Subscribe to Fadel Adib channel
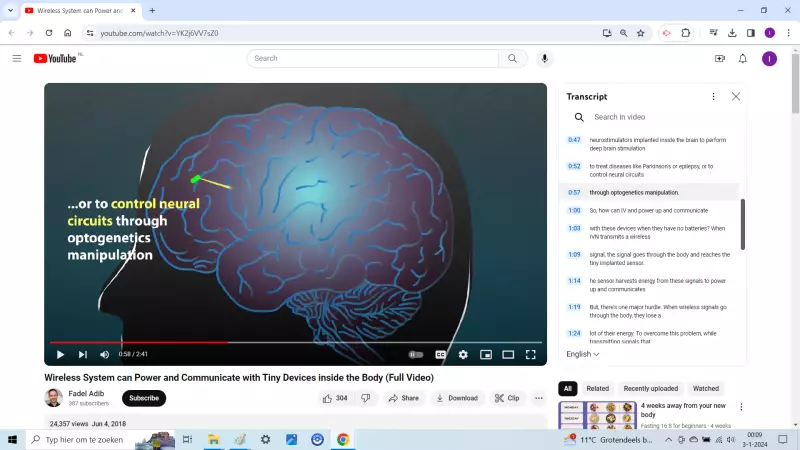 point(144,398)
